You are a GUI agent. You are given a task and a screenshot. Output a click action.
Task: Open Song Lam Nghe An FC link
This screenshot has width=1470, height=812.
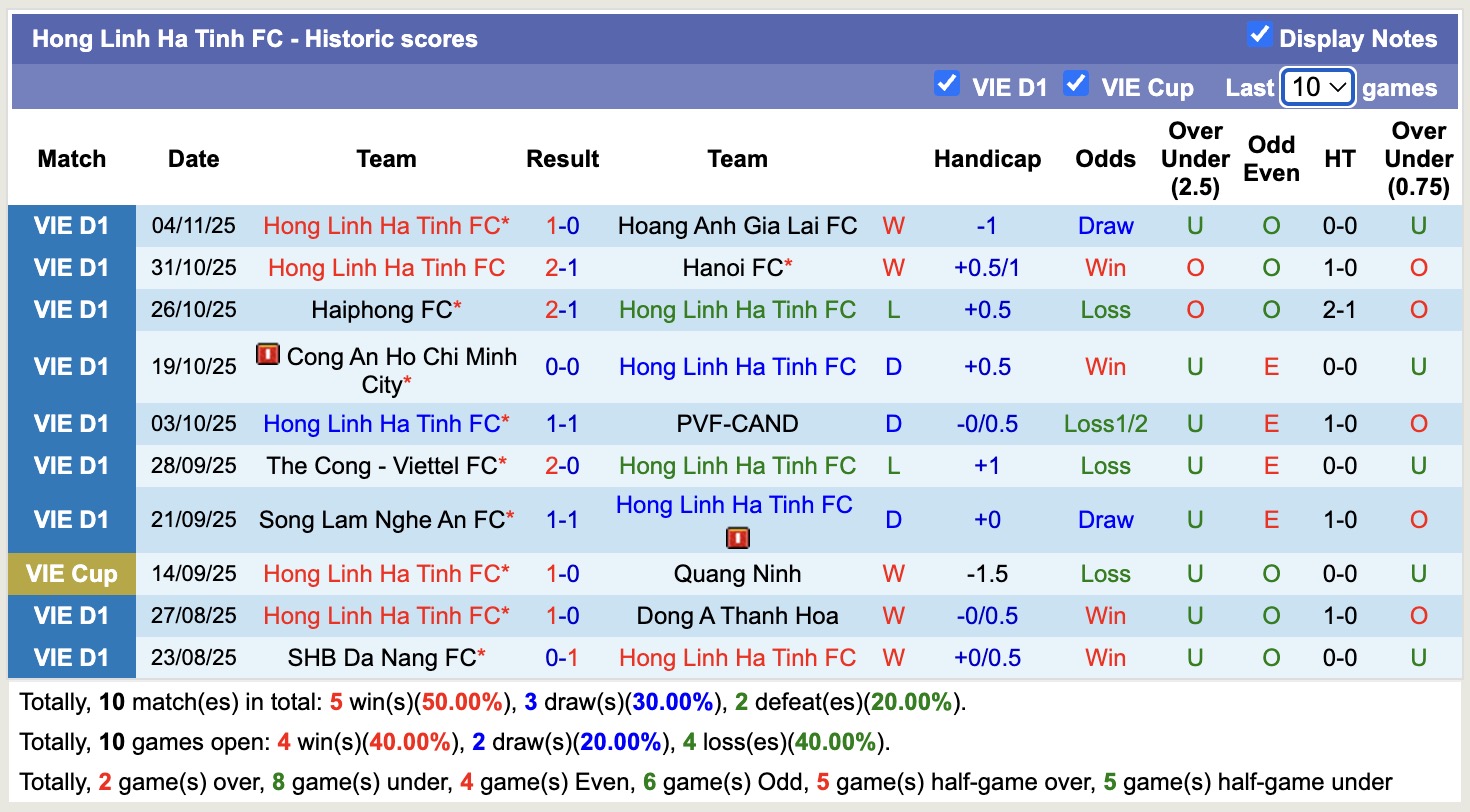(382, 520)
